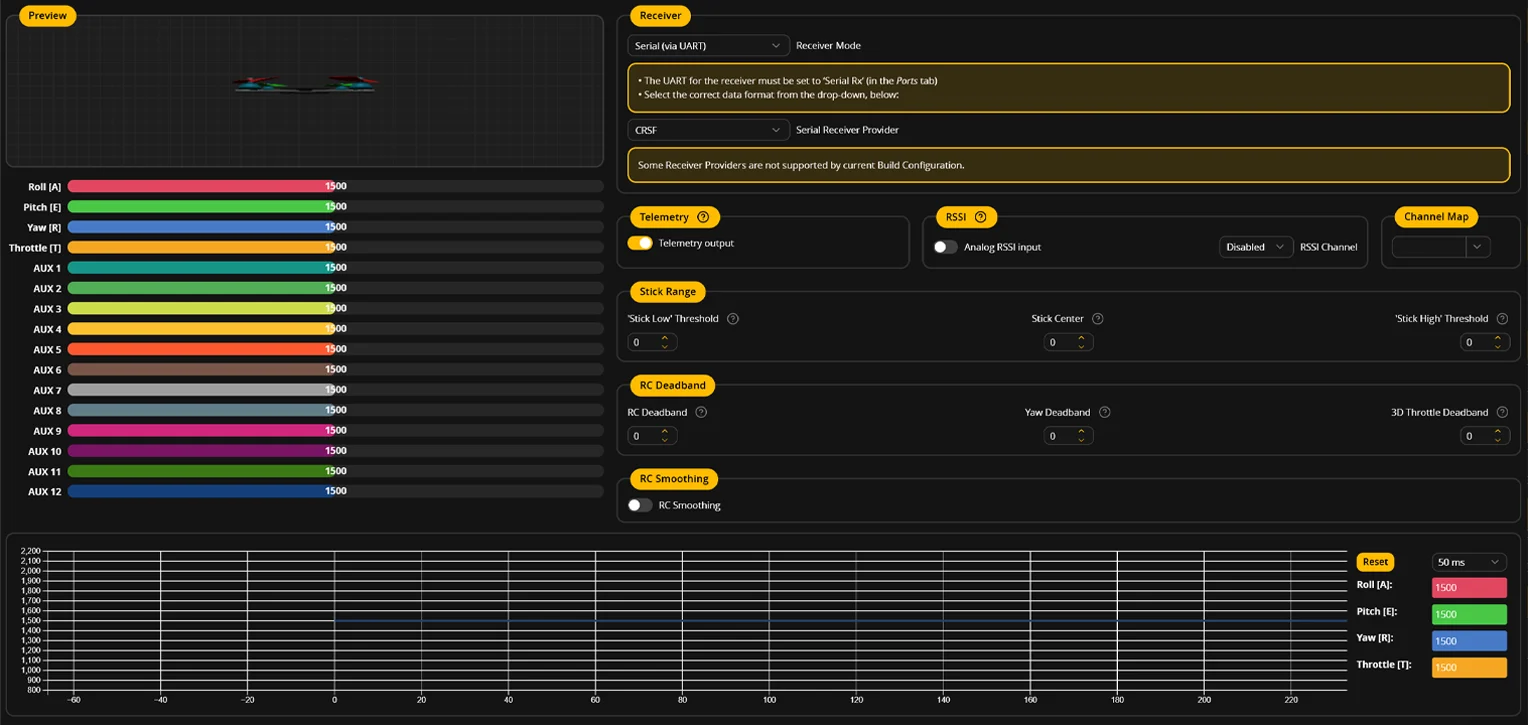Show help for 'Stick High' Threshold
Viewport: 1528px width, 725px height.
(1502, 319)
